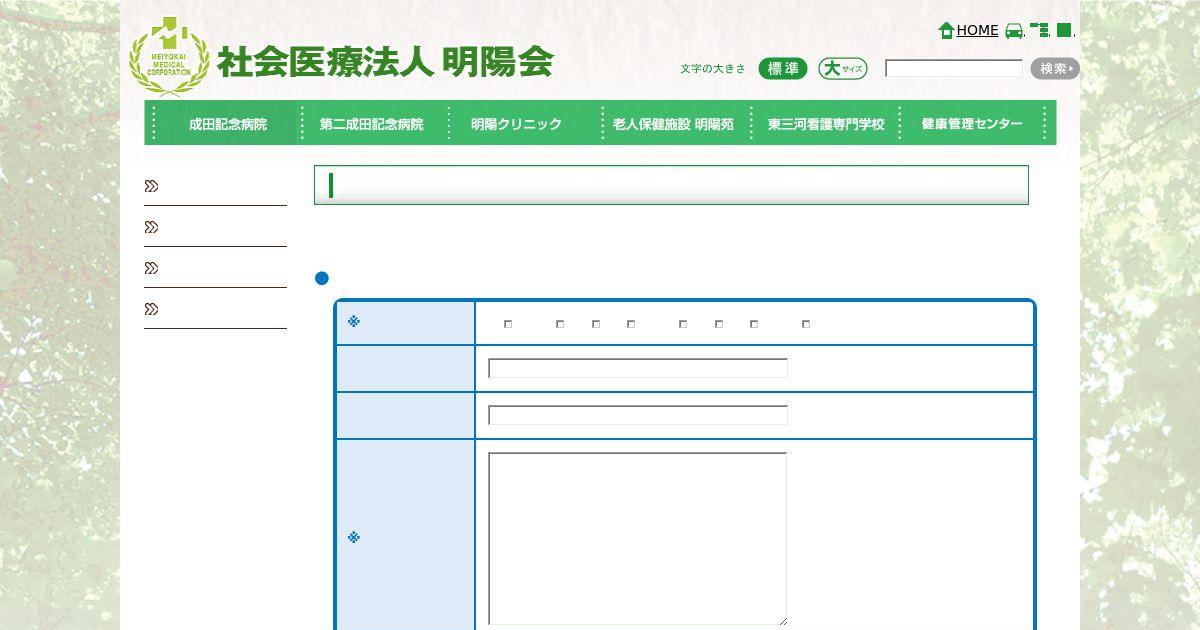Click the sitemap tree icon in header
The height and width of the screenshot is (630, 1200).
coord(1040,30)
